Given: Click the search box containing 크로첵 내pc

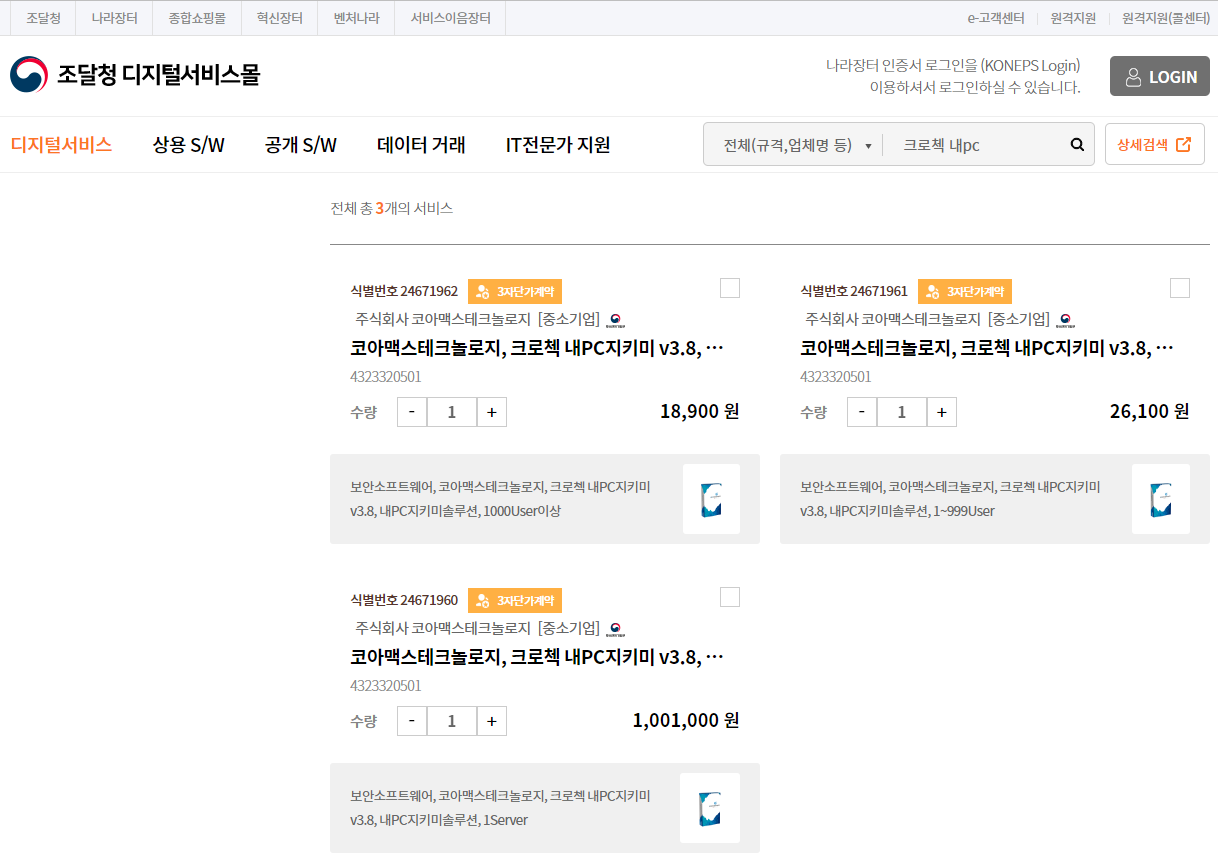Looking at the screenshot, I should tap(975, 145).
